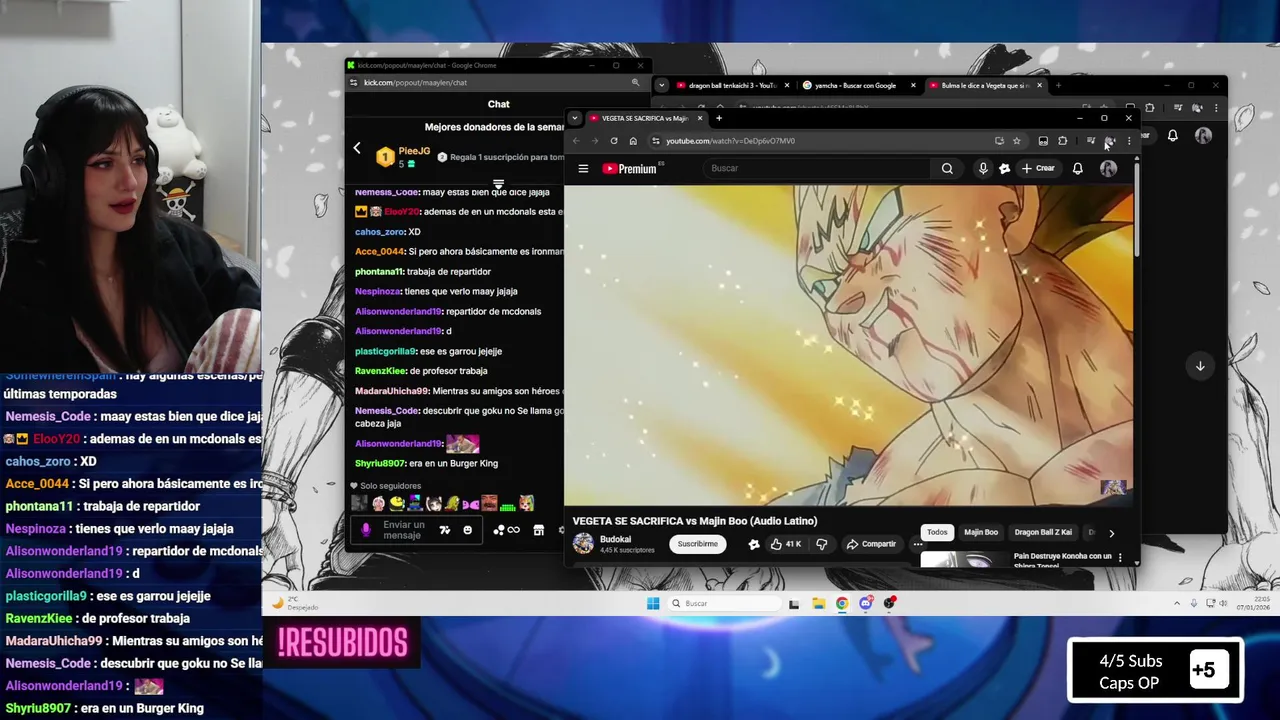Open Windows Start menu

pyautogui.click(x=653, y=603)
